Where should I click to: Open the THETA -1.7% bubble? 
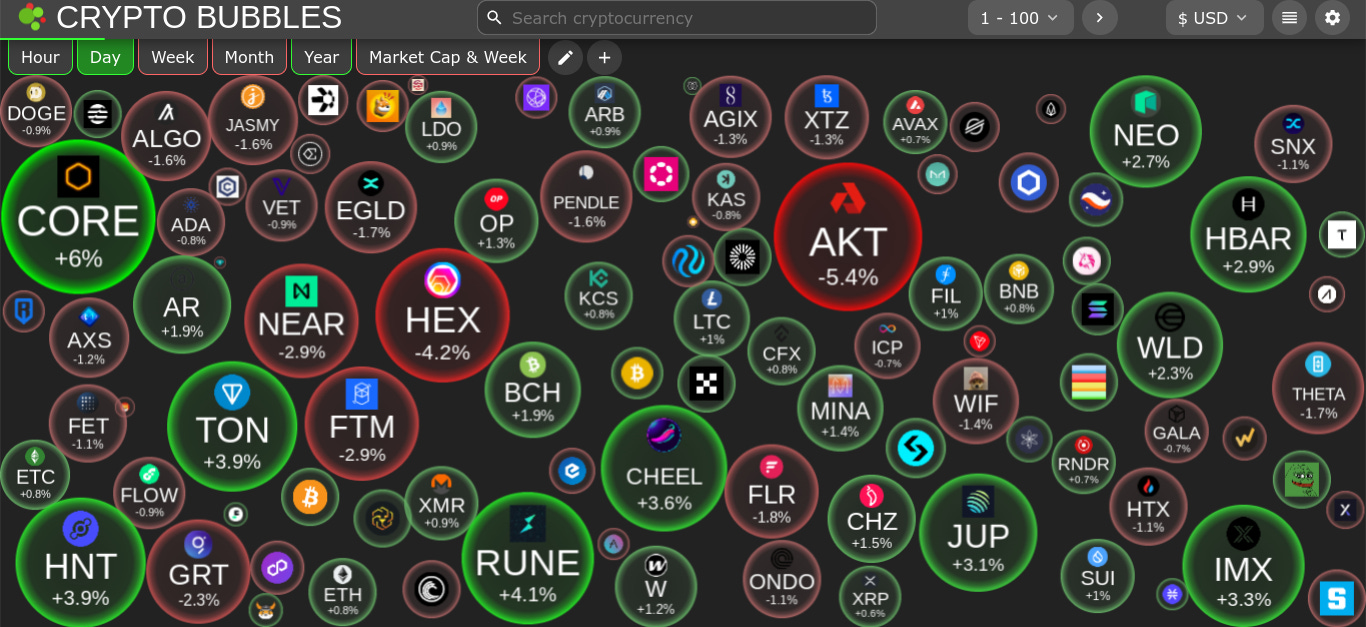coord(1318,388)
